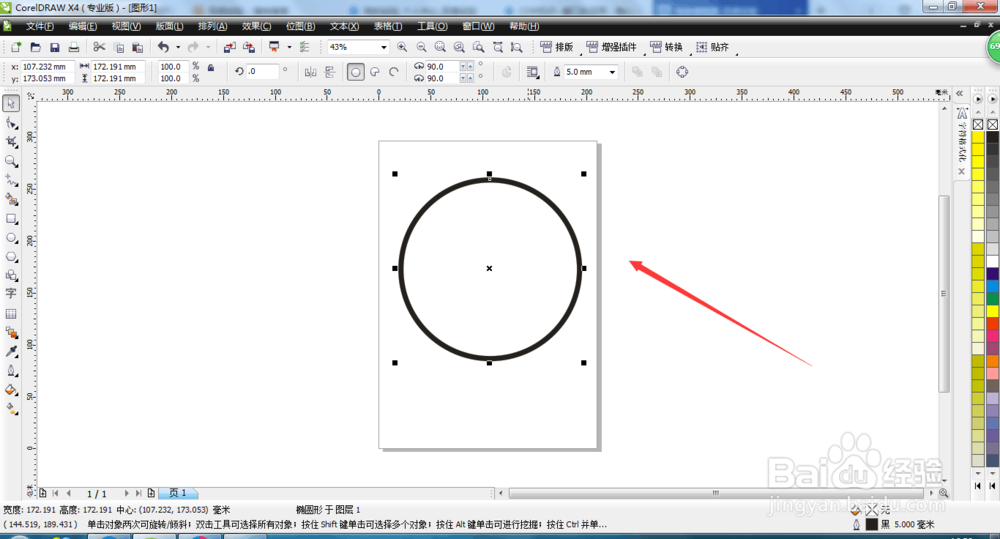This screenshot has width=1000, height=539.
Task: Undo the last action
Action: [x=164, y=47]
